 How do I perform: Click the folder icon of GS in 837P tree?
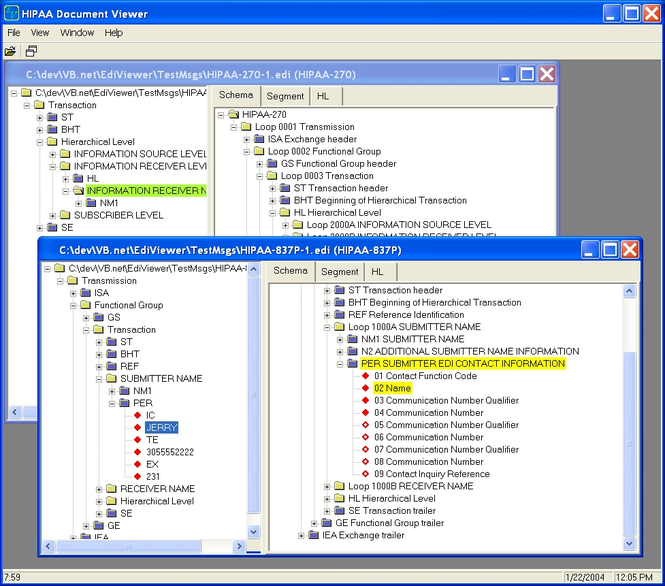tap(99, 317)
